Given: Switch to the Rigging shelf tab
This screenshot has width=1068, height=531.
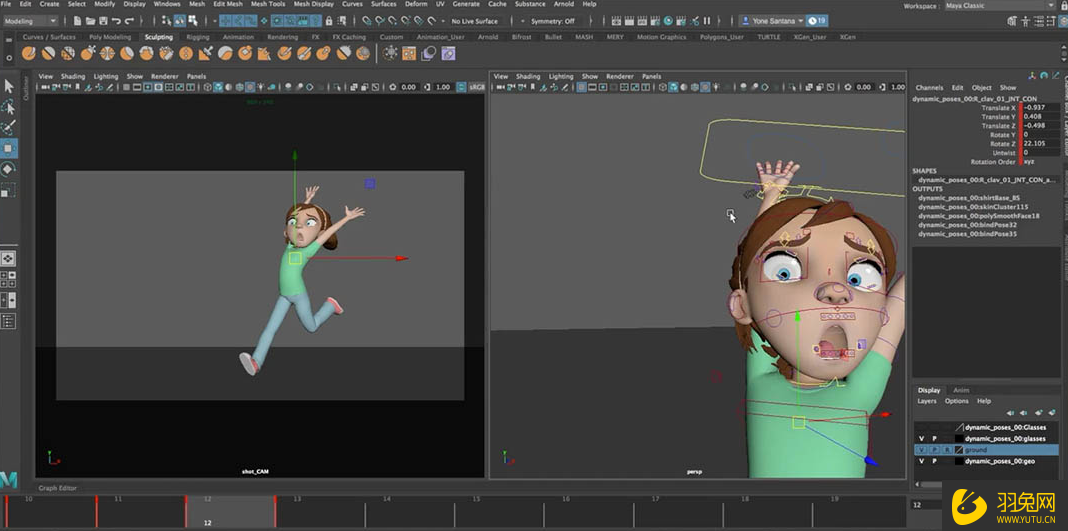Looking at the screenshot, I should [x=197, y=37].
